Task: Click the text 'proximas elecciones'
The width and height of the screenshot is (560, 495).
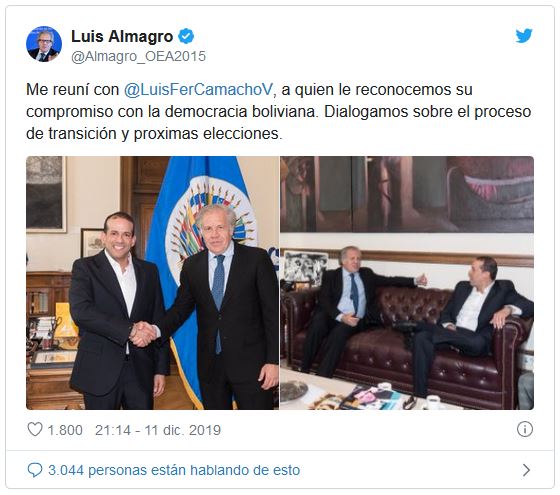Action: pyautogui.click(x=206, y=134)
